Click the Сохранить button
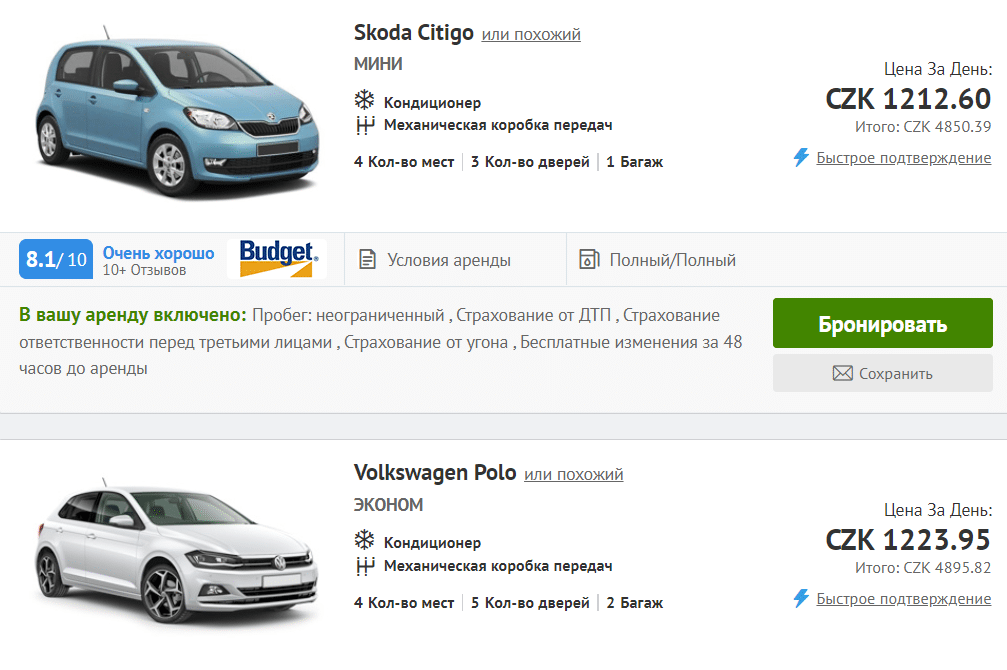Viewport: 1007px width, 670px height. click(882, 373)
